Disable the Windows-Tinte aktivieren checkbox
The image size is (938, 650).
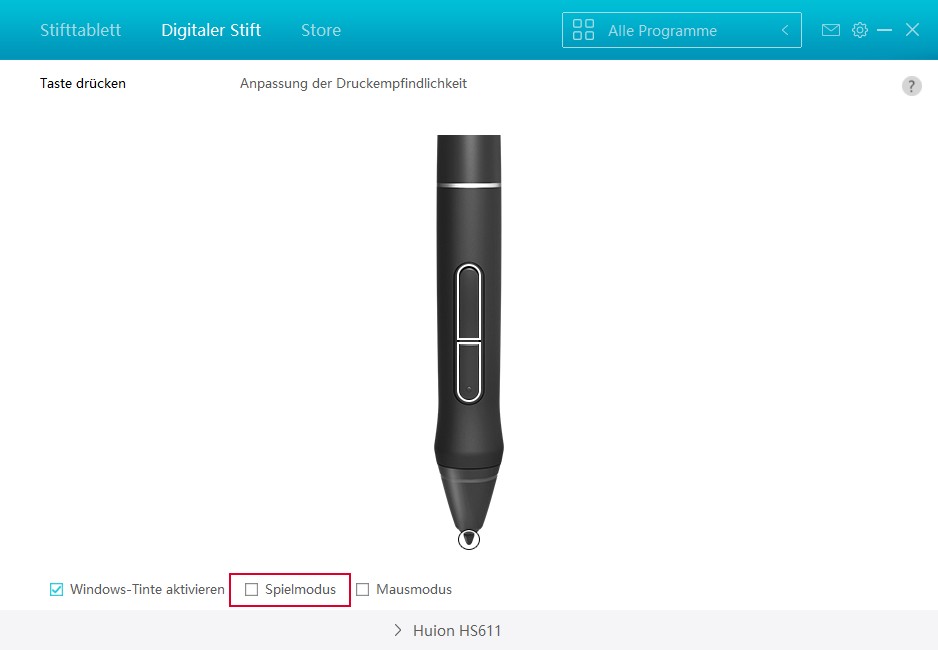point(56,590)
